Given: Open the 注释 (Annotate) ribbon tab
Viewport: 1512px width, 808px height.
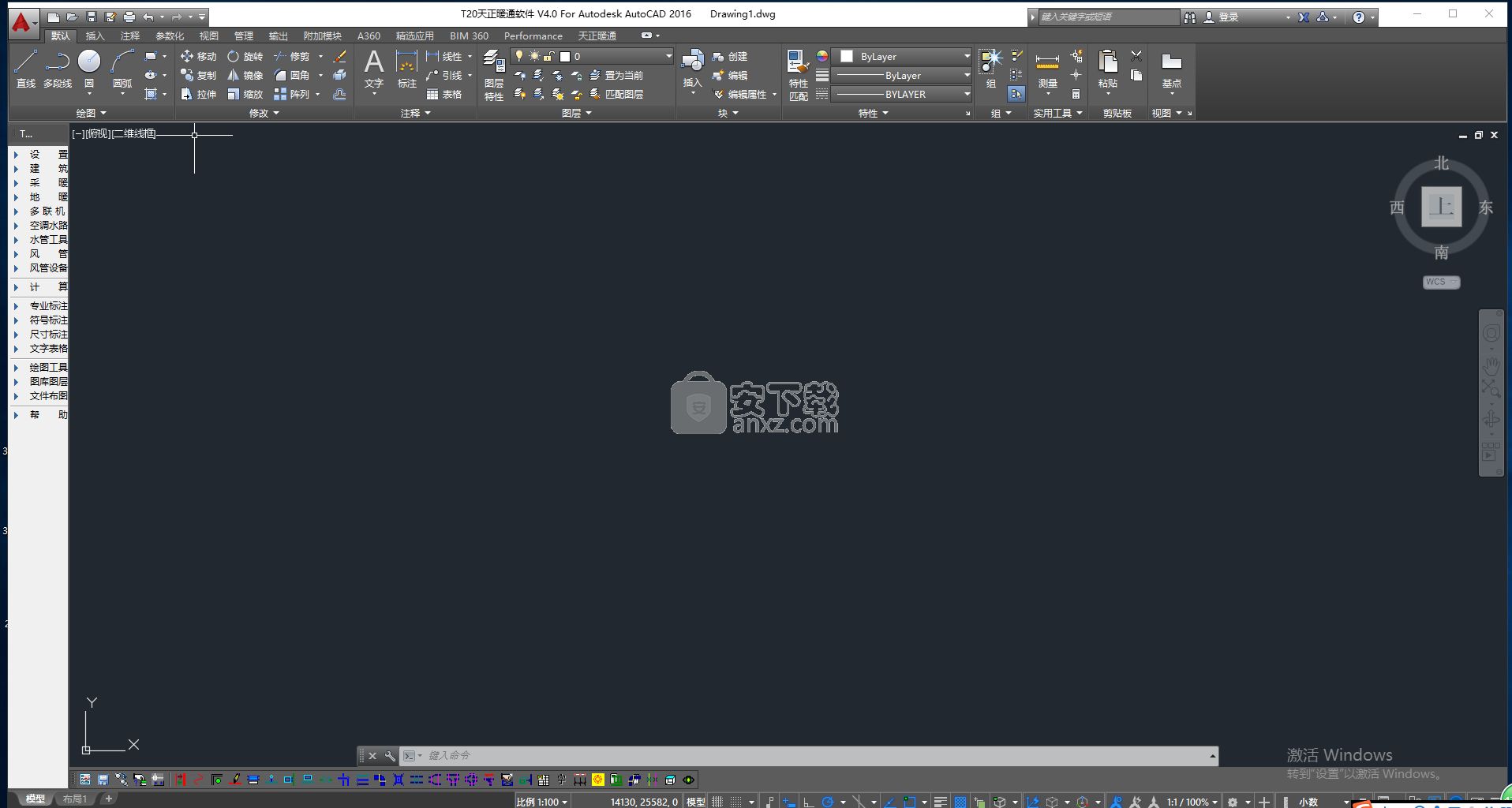Looking at the screenshot, I should [129, 36].
